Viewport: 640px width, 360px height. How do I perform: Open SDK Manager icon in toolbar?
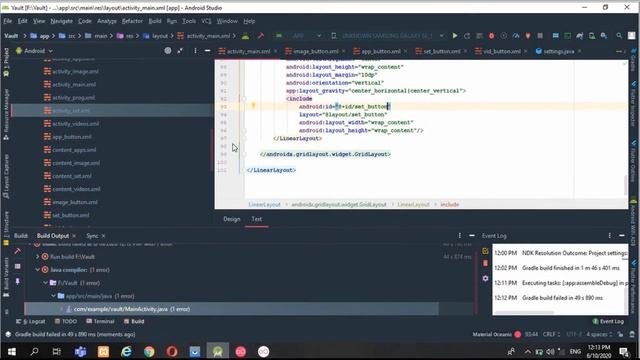click(604, 36)
